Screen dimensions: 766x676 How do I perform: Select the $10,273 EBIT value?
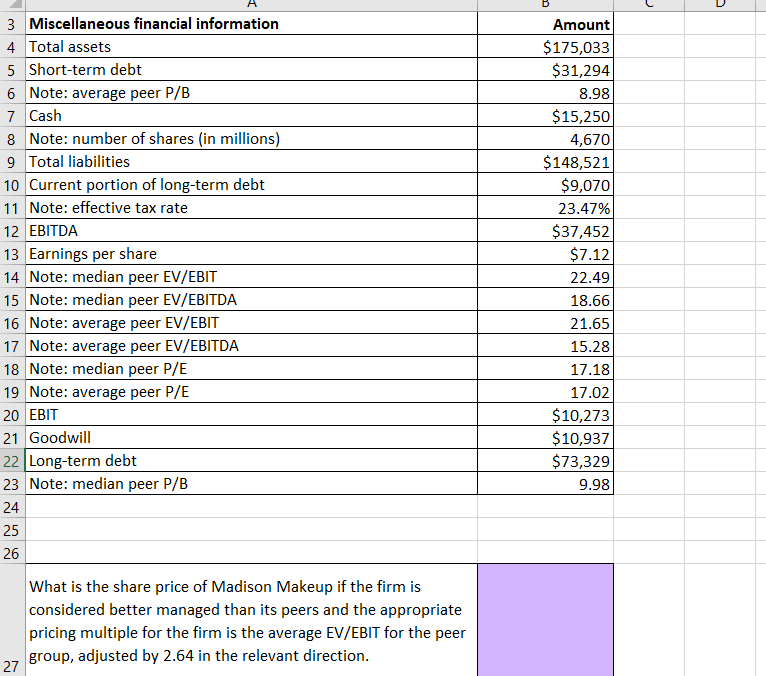pyautogui.click(x=545, y=414)
